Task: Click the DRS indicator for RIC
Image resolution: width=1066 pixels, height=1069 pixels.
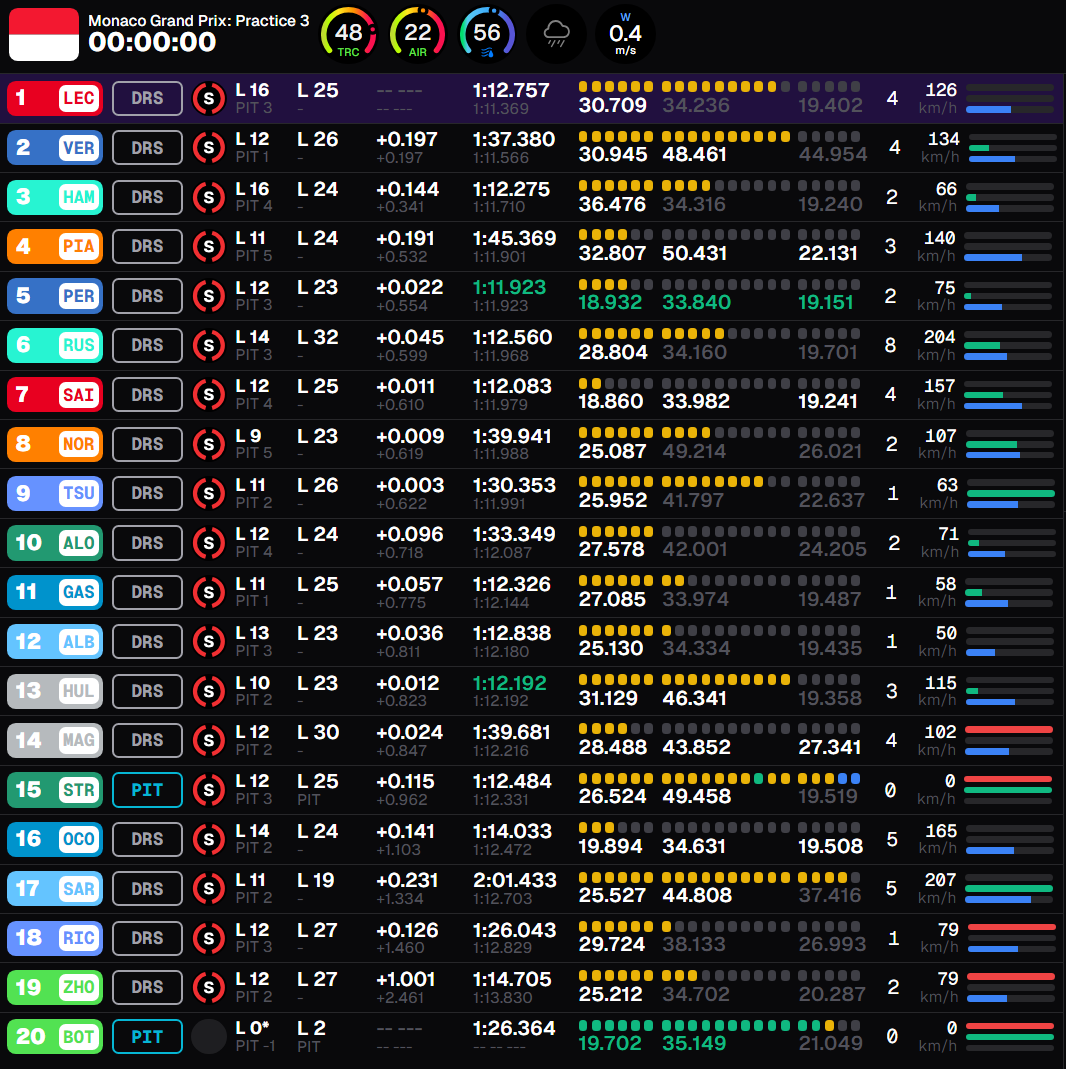Action: coord(147,937)
